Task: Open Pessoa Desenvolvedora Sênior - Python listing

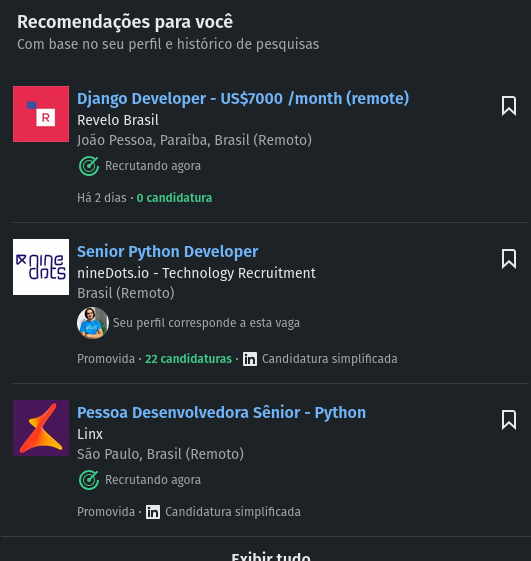Action: 221,413
